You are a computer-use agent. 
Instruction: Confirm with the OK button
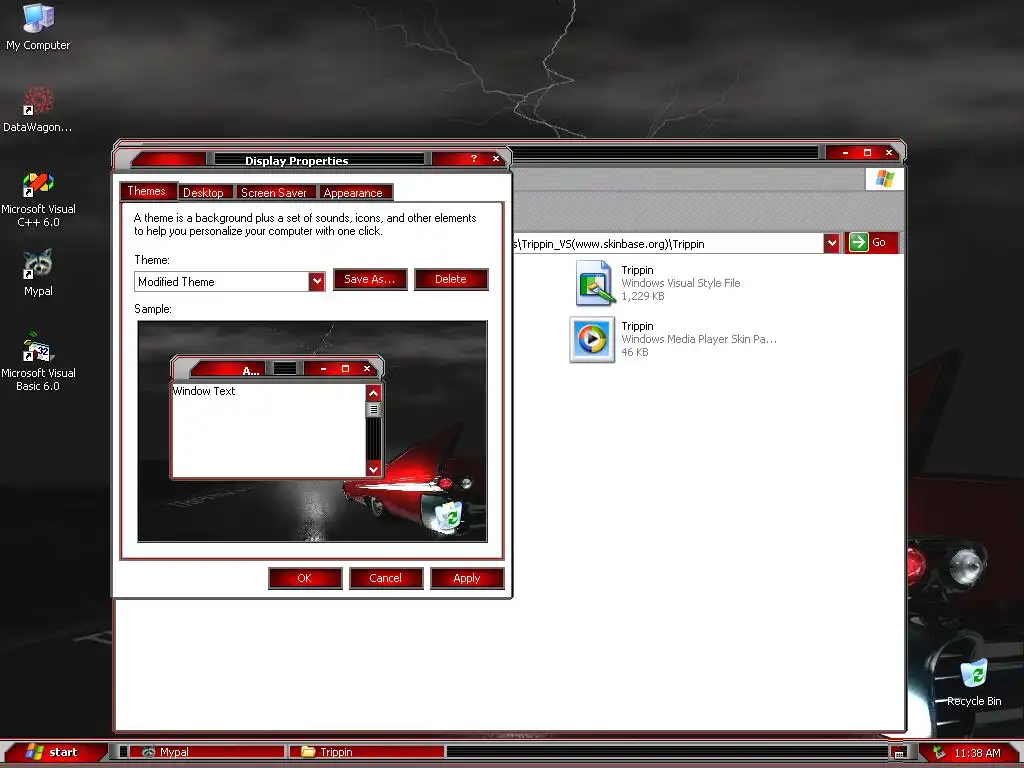[305, 578]
